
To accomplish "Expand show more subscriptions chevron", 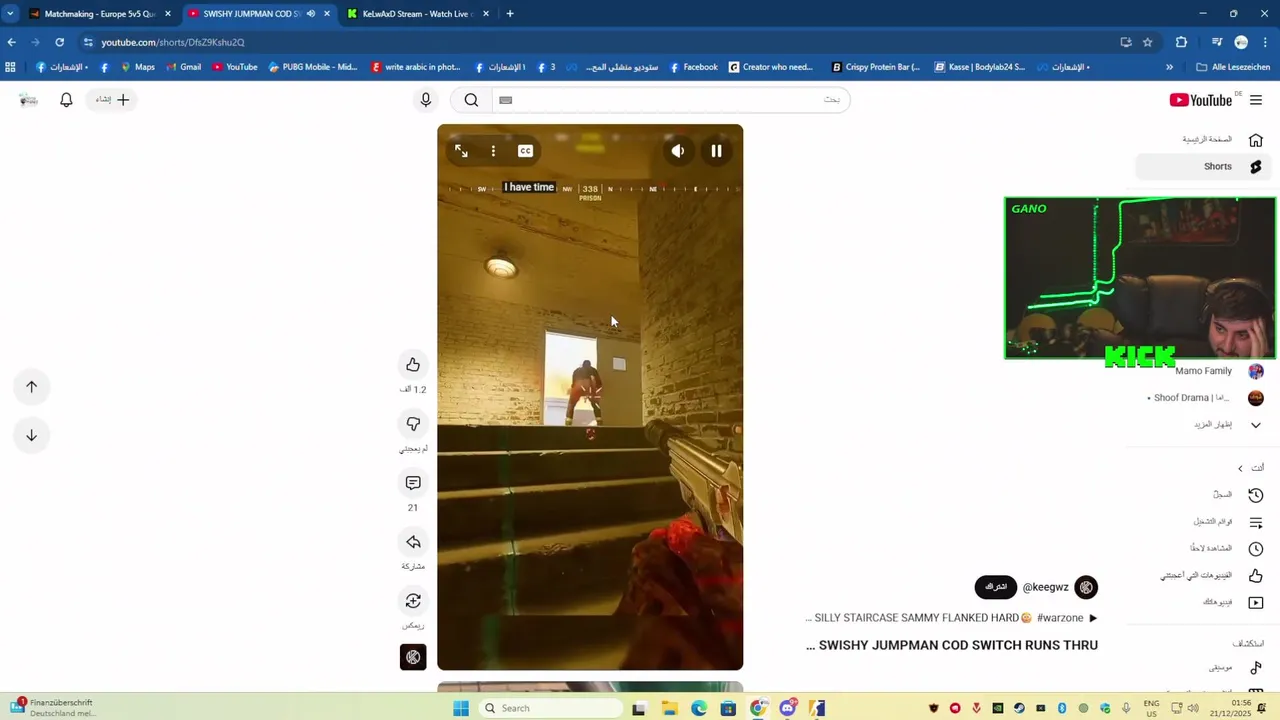I will click(1256, 425).
